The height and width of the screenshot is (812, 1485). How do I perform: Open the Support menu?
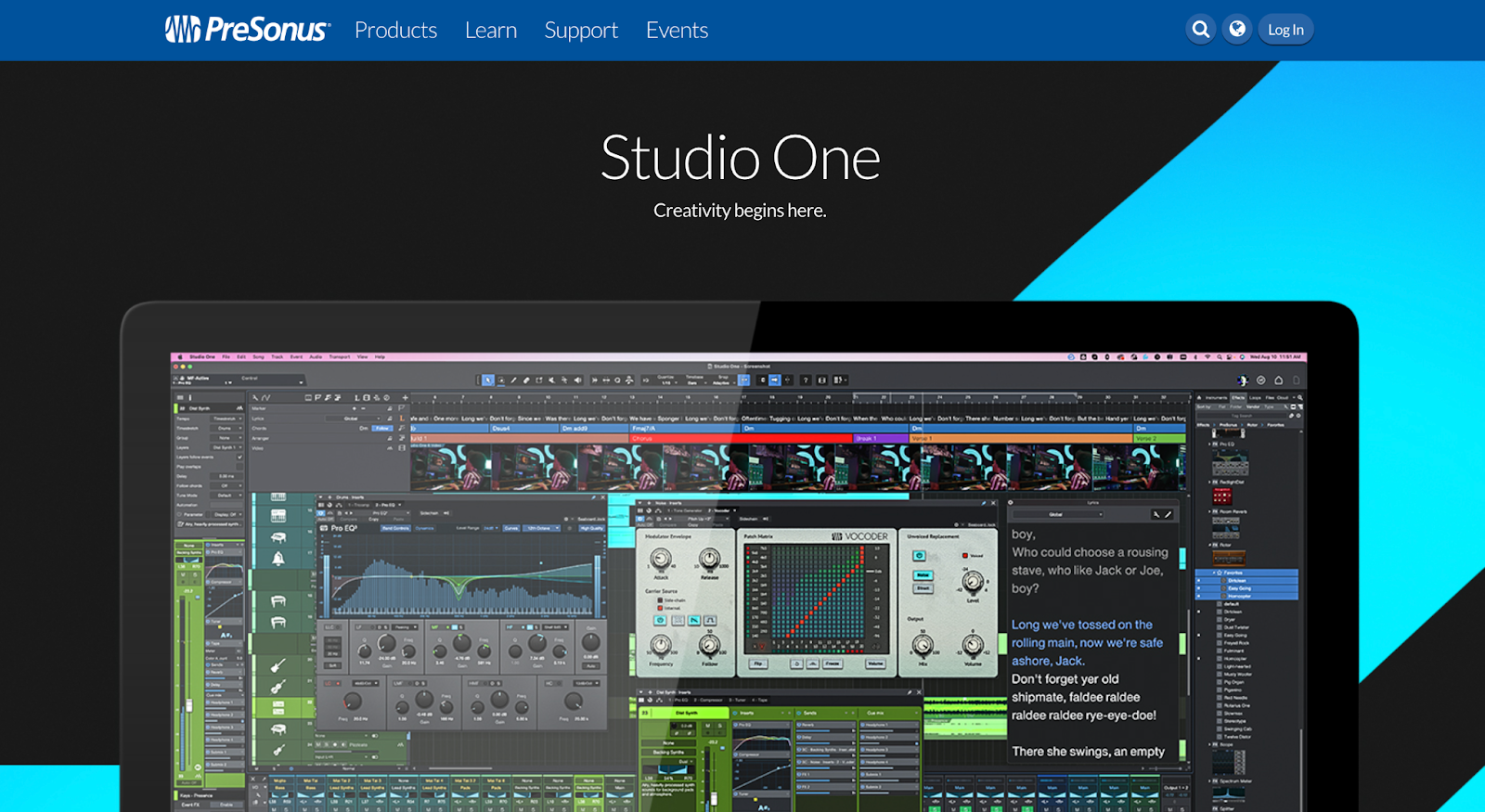coord(581,31)
